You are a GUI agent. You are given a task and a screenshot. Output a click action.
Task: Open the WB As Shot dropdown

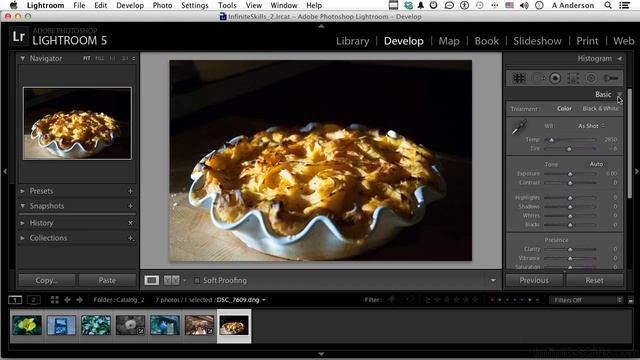591,126
